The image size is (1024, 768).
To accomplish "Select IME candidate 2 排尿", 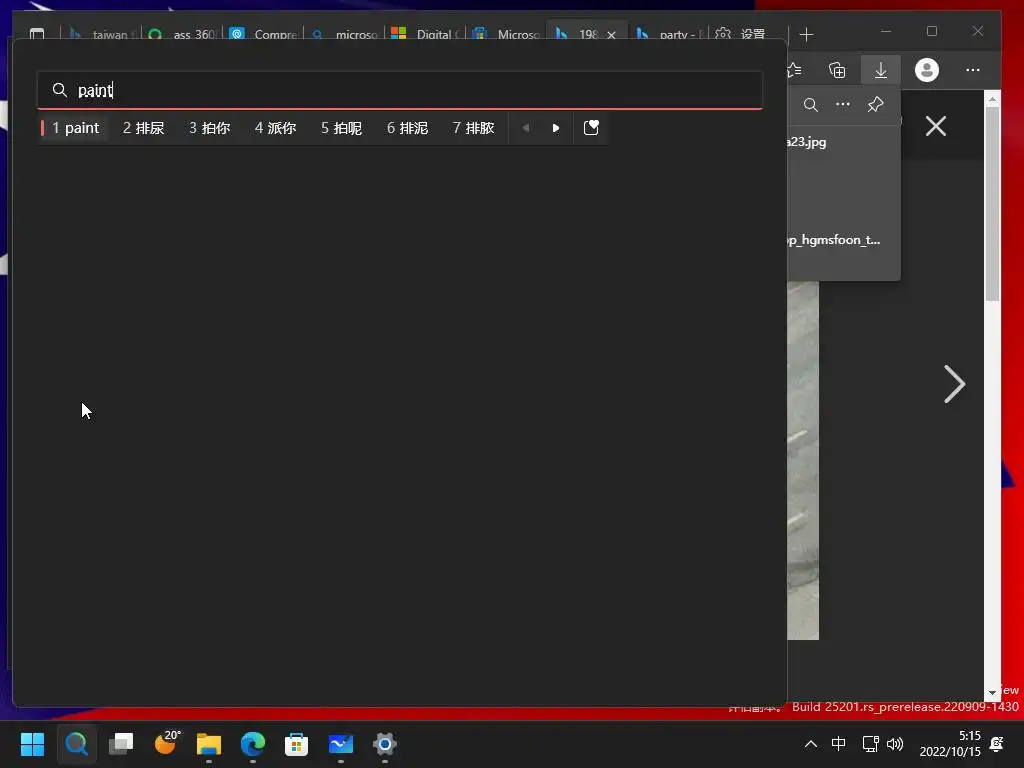I will (144, 128).
